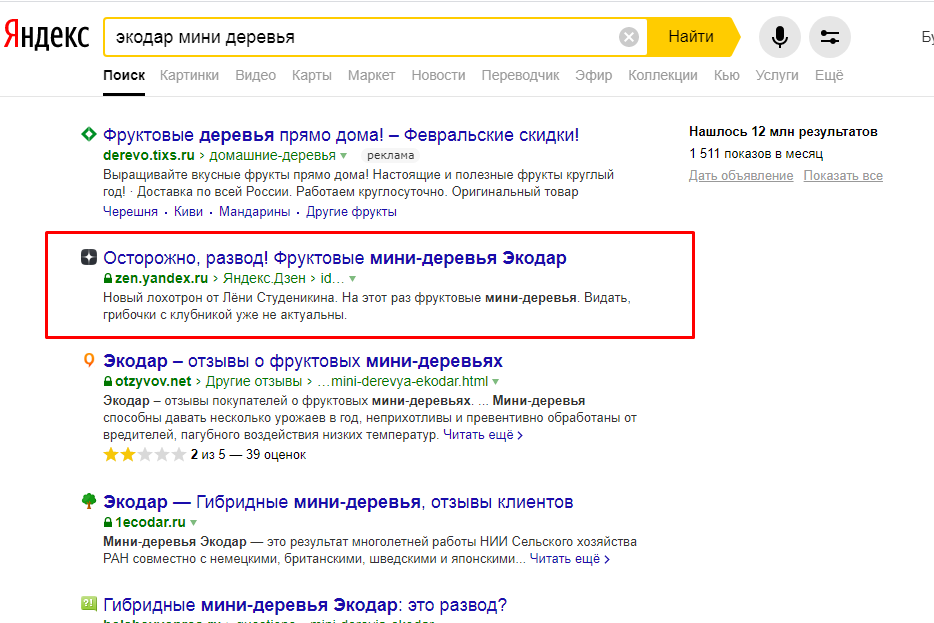
Task: Click the lock icon before zen.yandex.ru
Action: click(x=108, y=278)
